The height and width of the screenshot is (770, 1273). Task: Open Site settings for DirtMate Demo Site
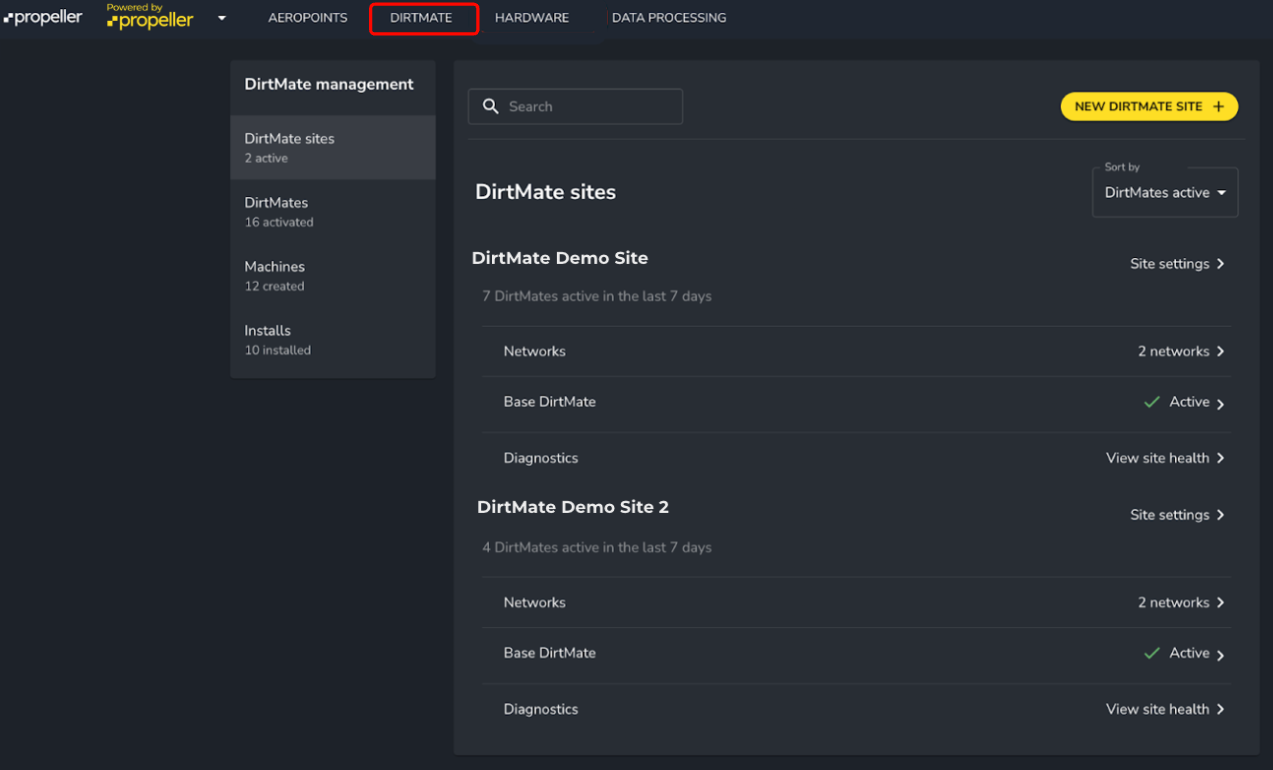pos(1177,264)
